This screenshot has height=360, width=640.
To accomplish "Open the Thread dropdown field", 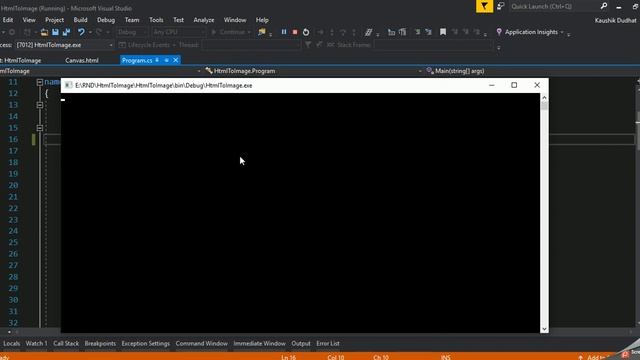I will pyautogui.click(x=251, y=45).
